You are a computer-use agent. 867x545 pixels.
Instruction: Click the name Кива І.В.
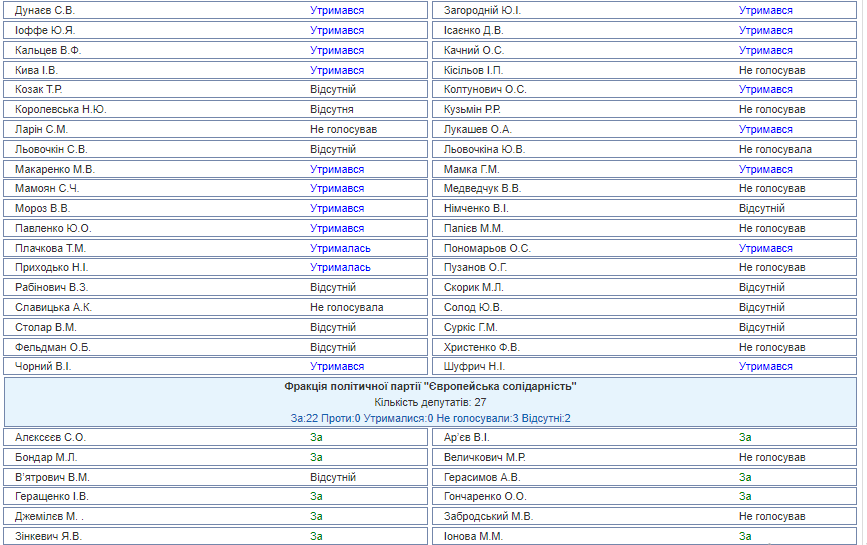37,70
